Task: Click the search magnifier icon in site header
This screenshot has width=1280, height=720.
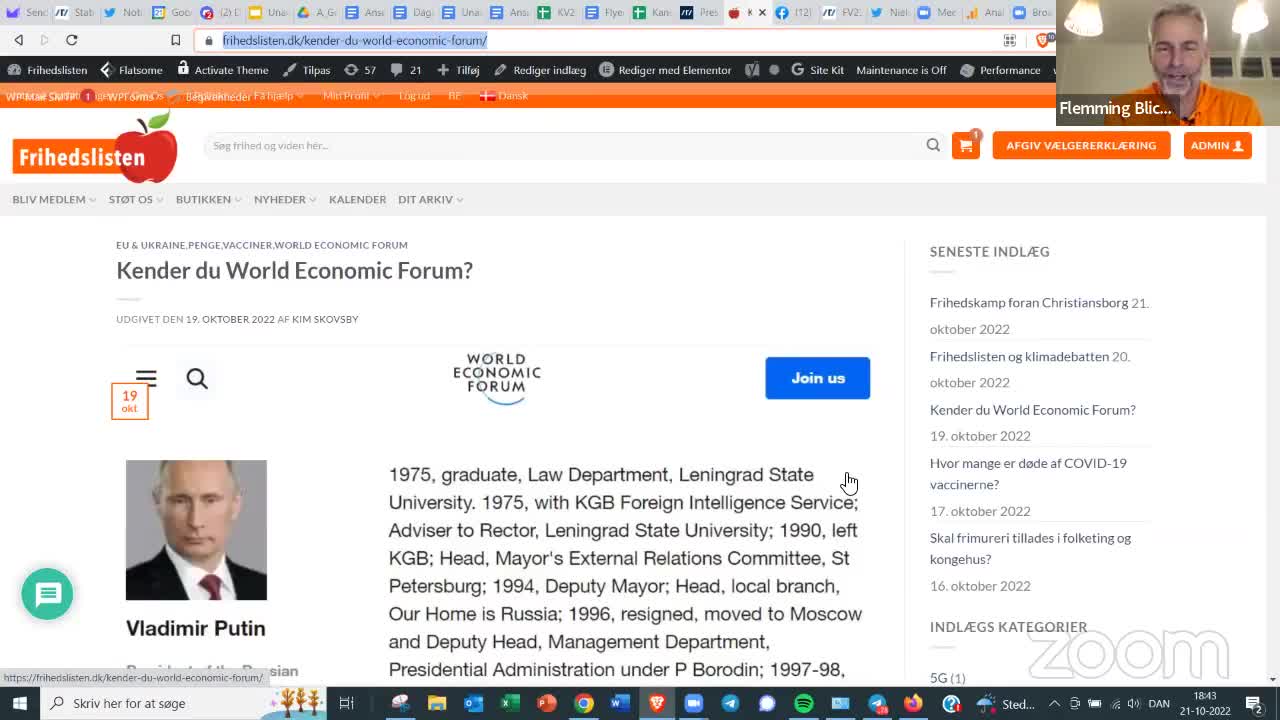Action: 933,145
